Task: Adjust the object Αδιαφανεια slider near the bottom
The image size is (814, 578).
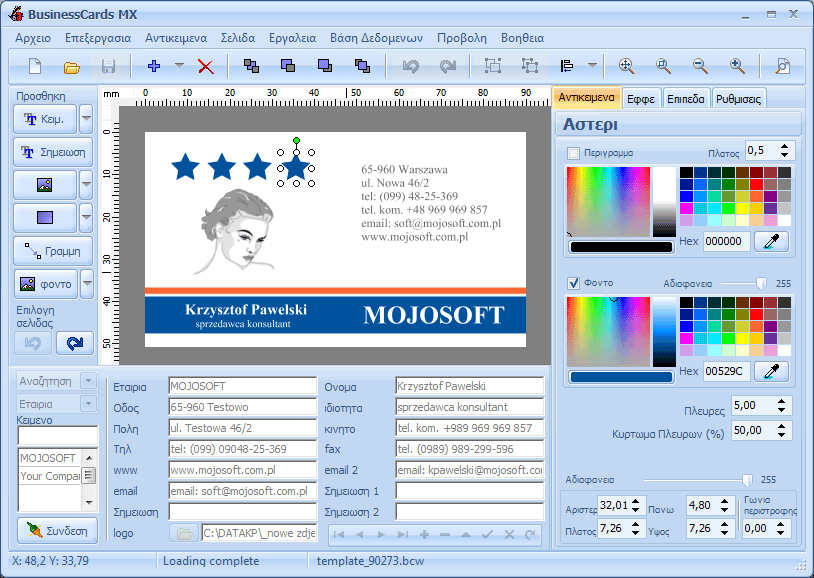Action: [747, 480]
